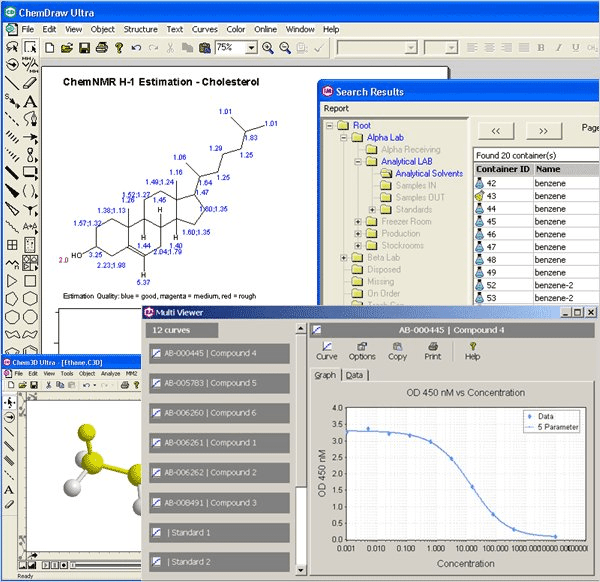Click the Paste icon
600x582 pixels.
click(205, 48)
